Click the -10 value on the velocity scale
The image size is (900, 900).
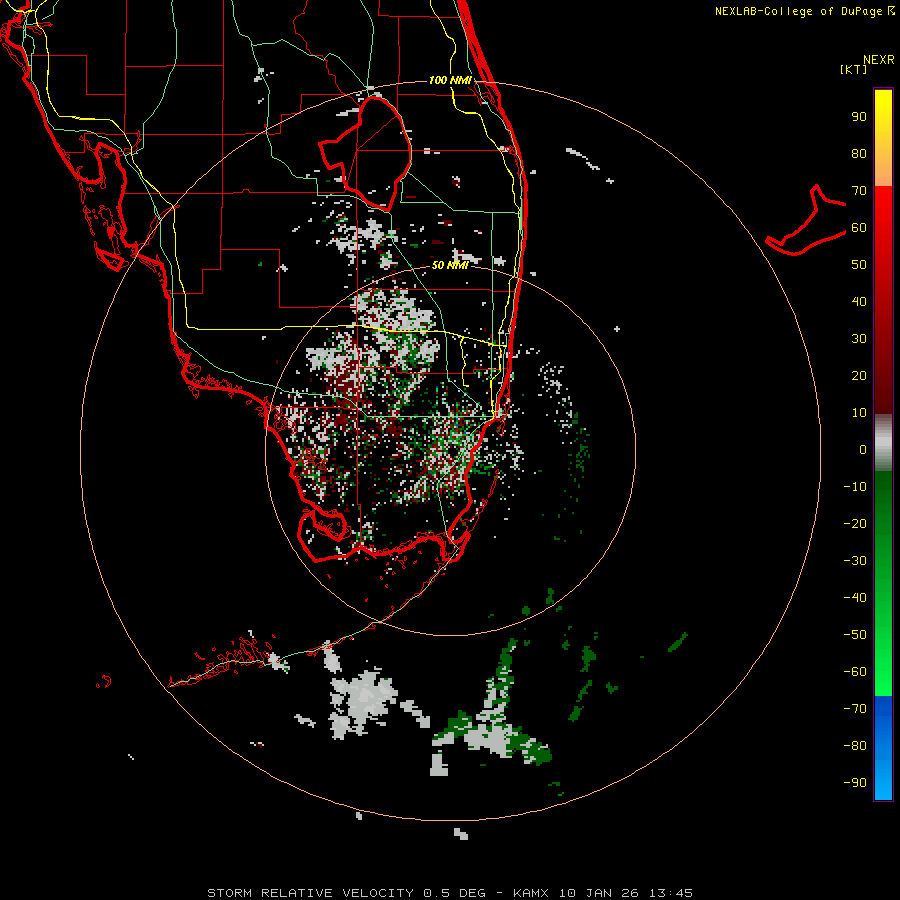855,487
